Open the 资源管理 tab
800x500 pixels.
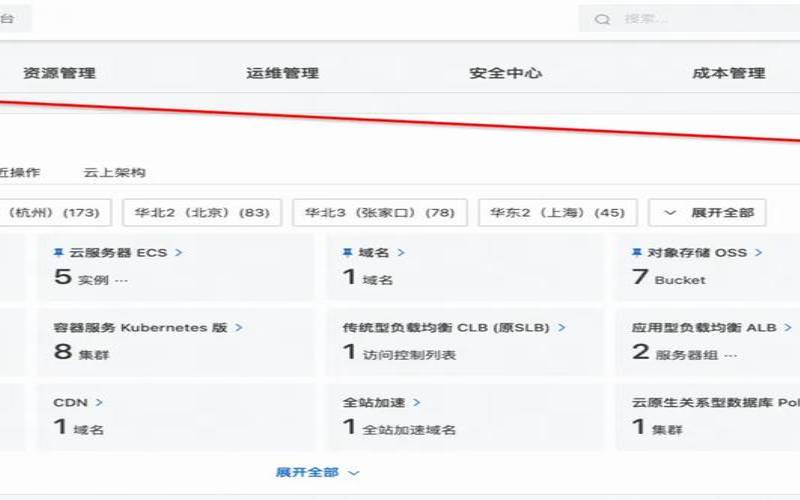[x=60, y=73]
